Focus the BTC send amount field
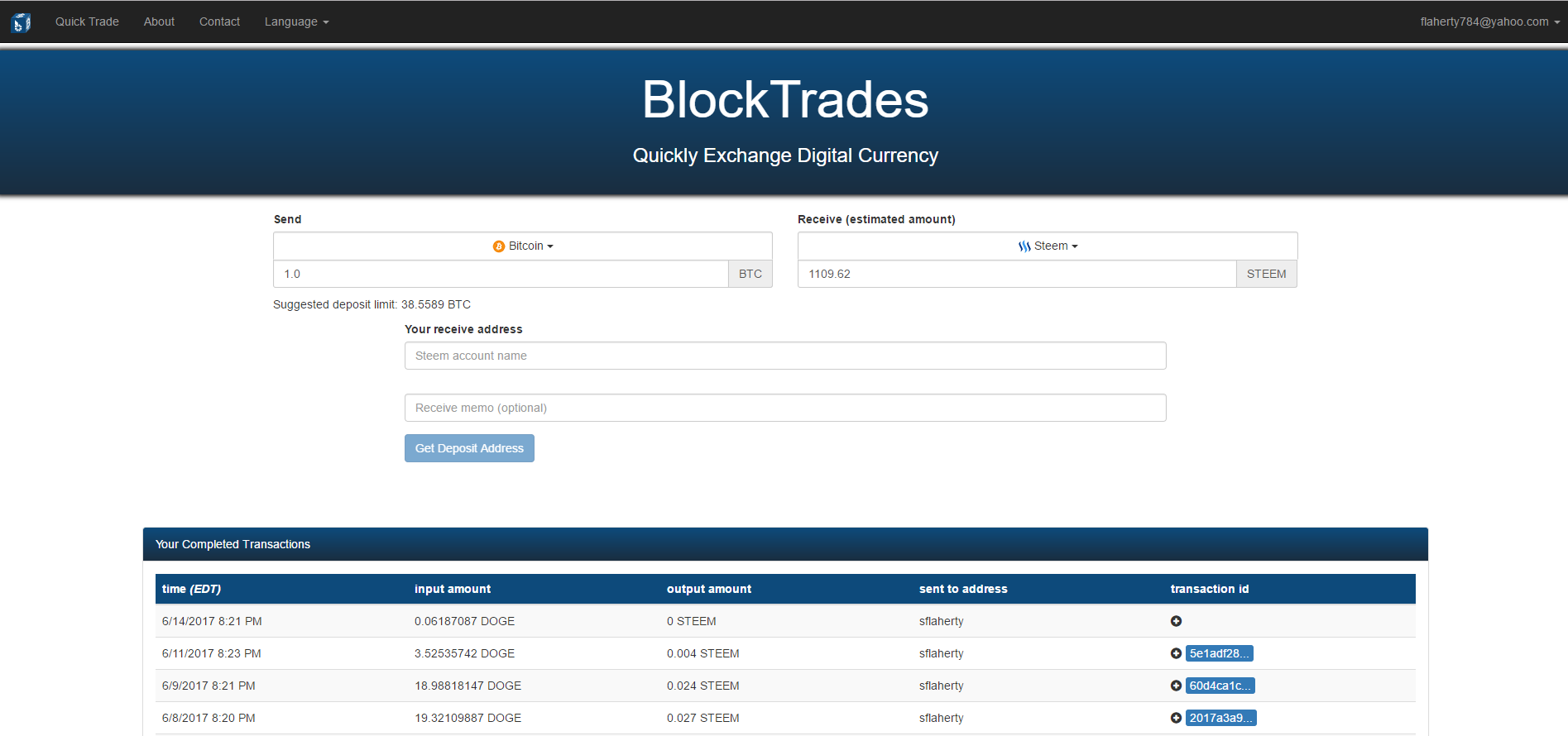1568x736 pixels. click(x=501, y=274)
